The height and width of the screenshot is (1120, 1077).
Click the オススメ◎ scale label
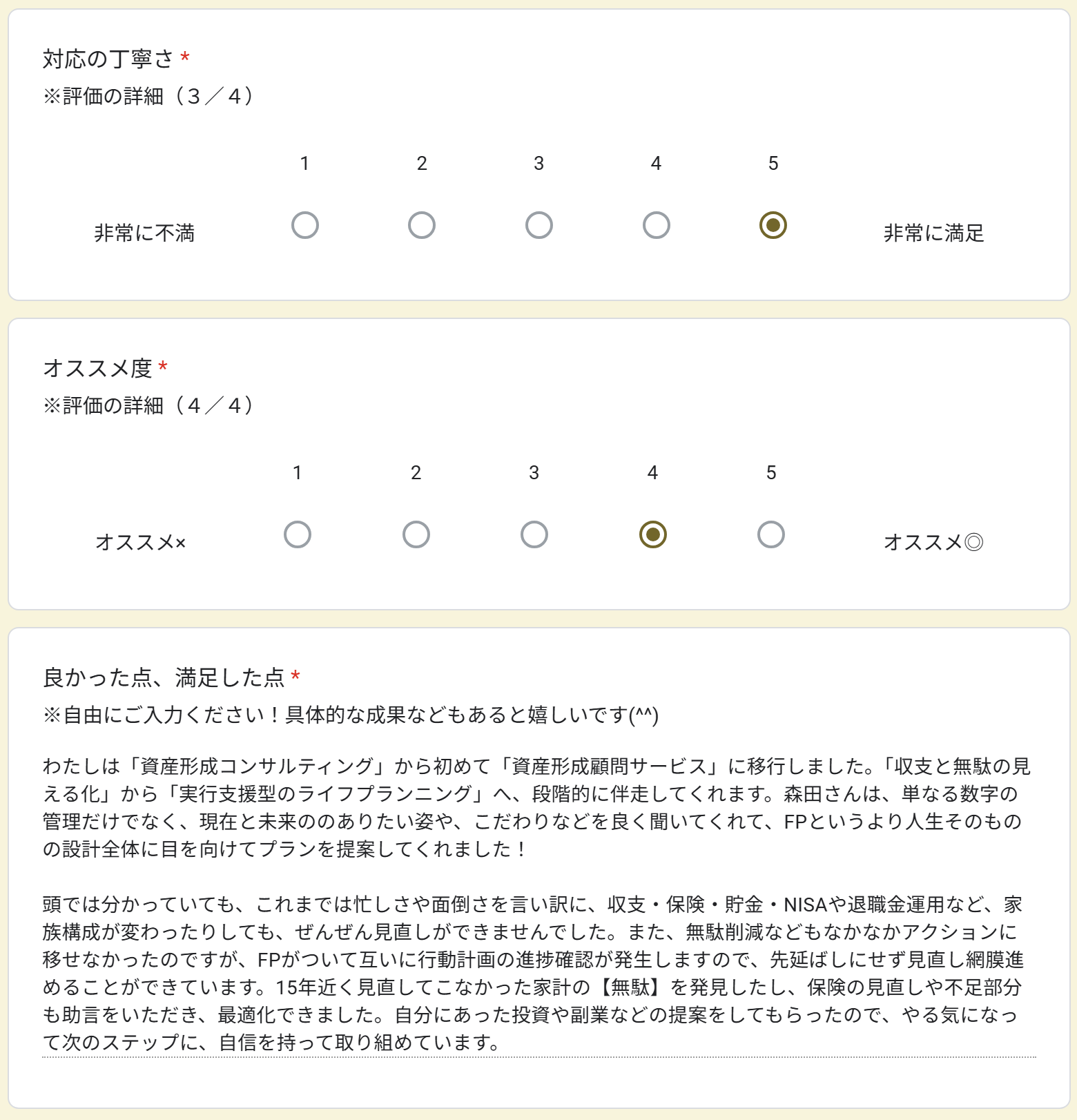click(933, 543)
